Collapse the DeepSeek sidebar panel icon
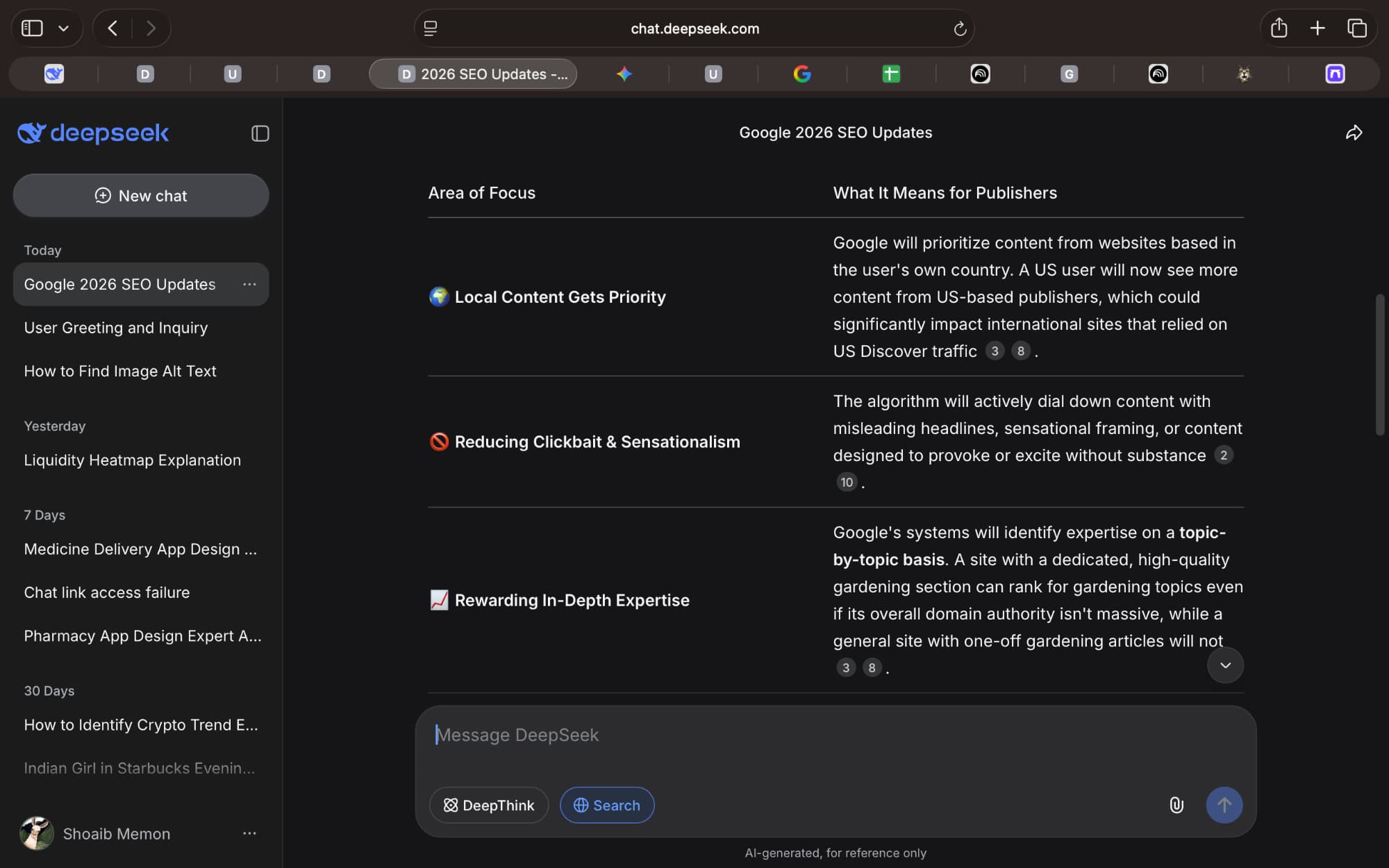Image resolution: width=1389 pixels, height=868 pixels. [x=260, y=133]
